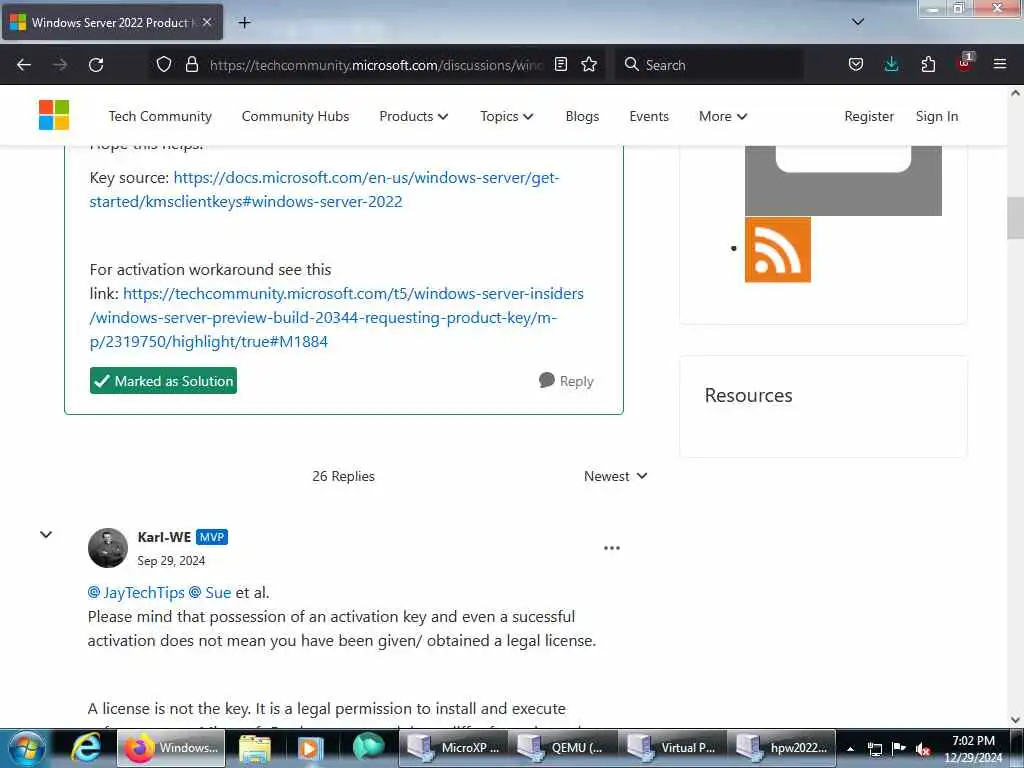Launch Internet Explorer from taskbar

pos(86,748)
